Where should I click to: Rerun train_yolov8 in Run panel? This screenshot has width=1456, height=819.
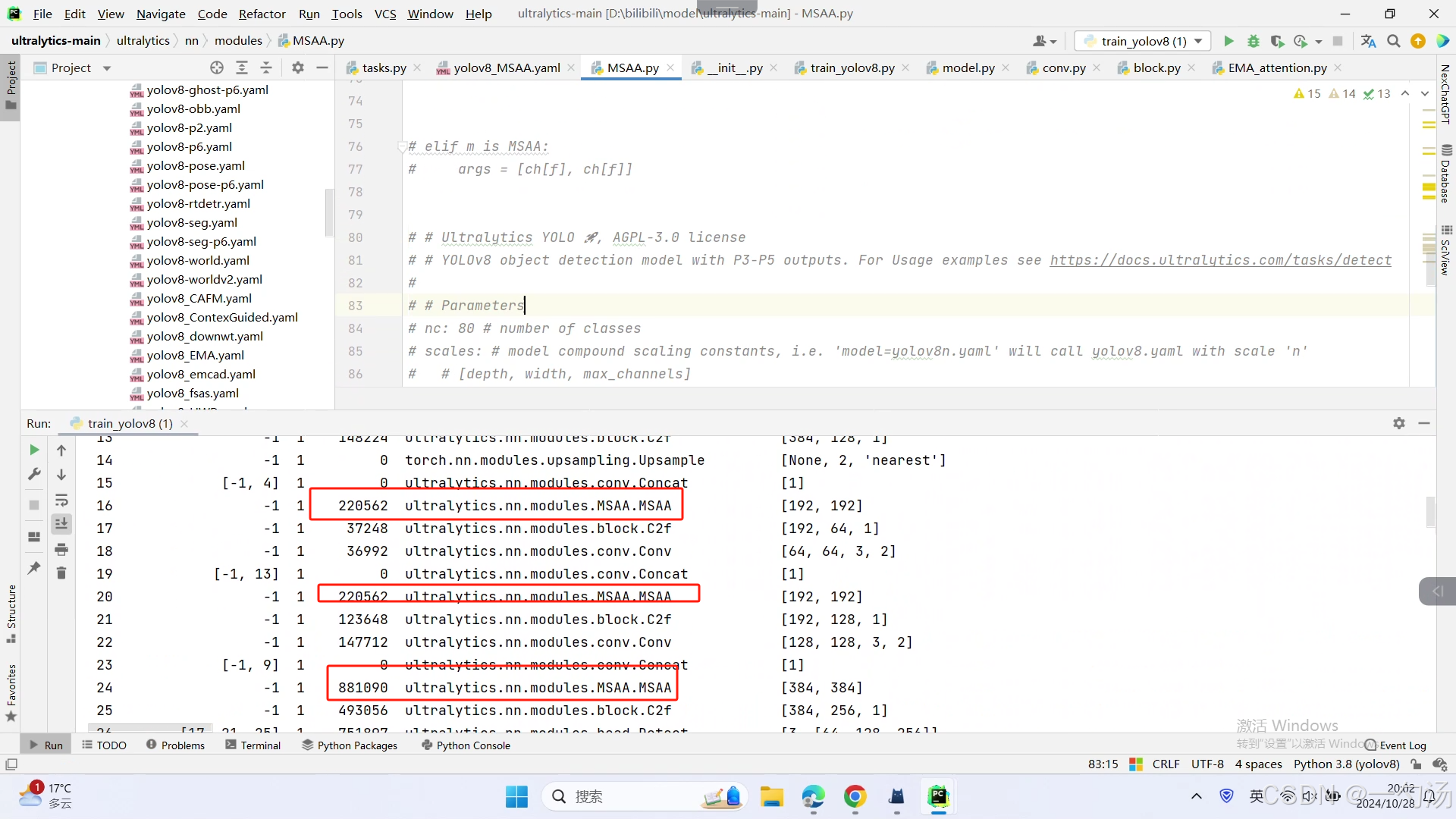(x=34, y=450)
